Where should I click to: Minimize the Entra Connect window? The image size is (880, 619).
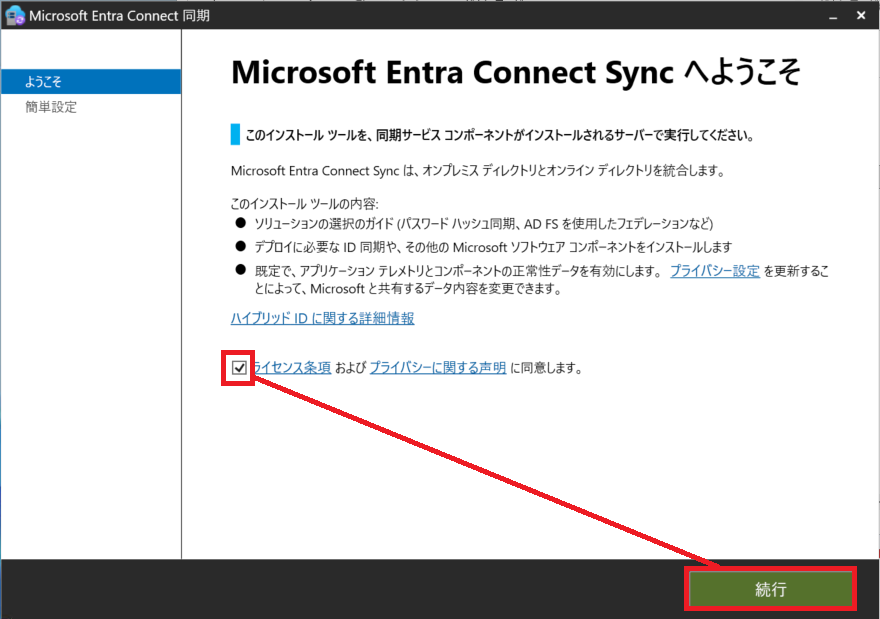tap(833, 16)
